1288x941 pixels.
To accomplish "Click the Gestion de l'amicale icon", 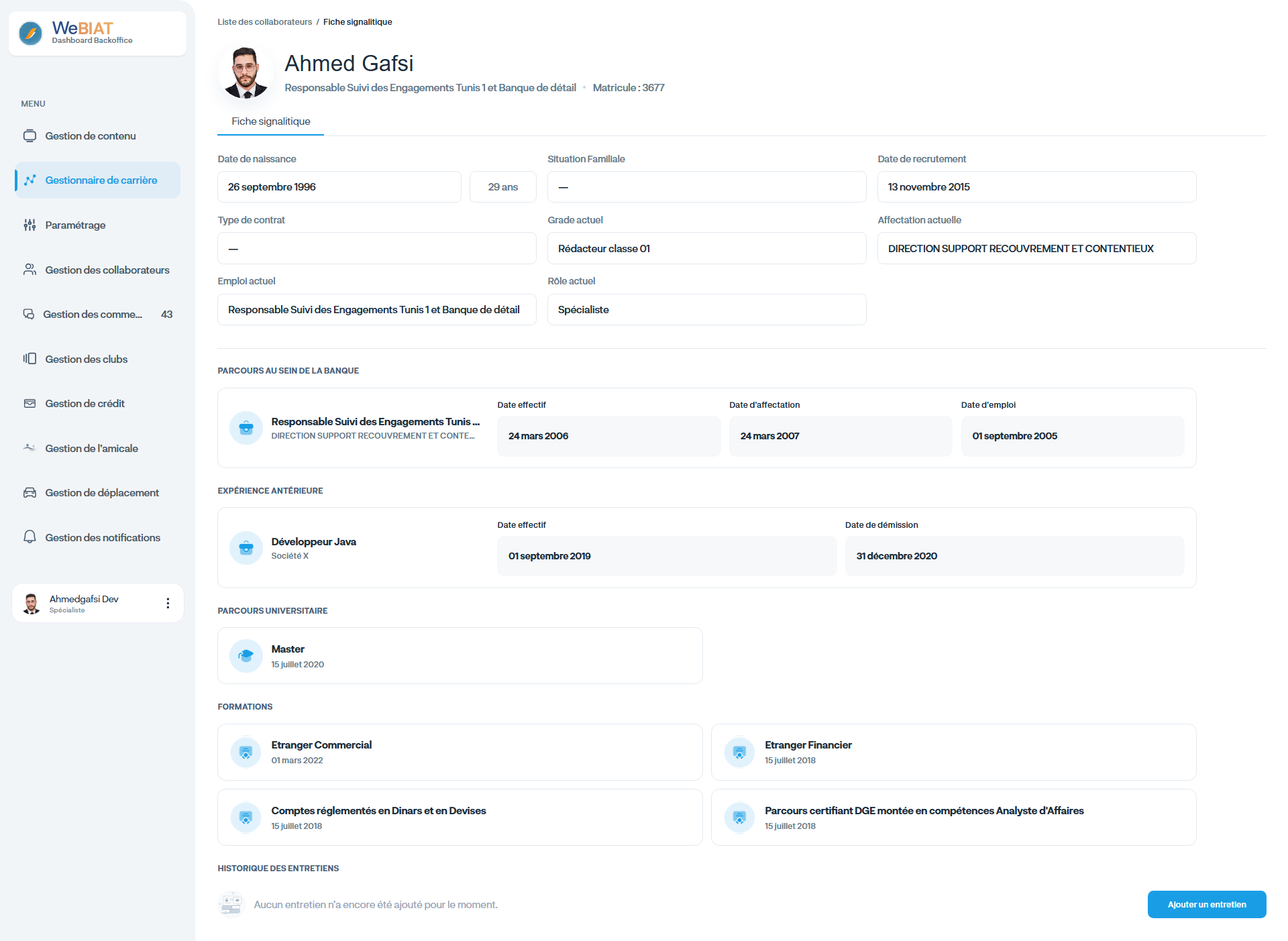I will [30, 447].
